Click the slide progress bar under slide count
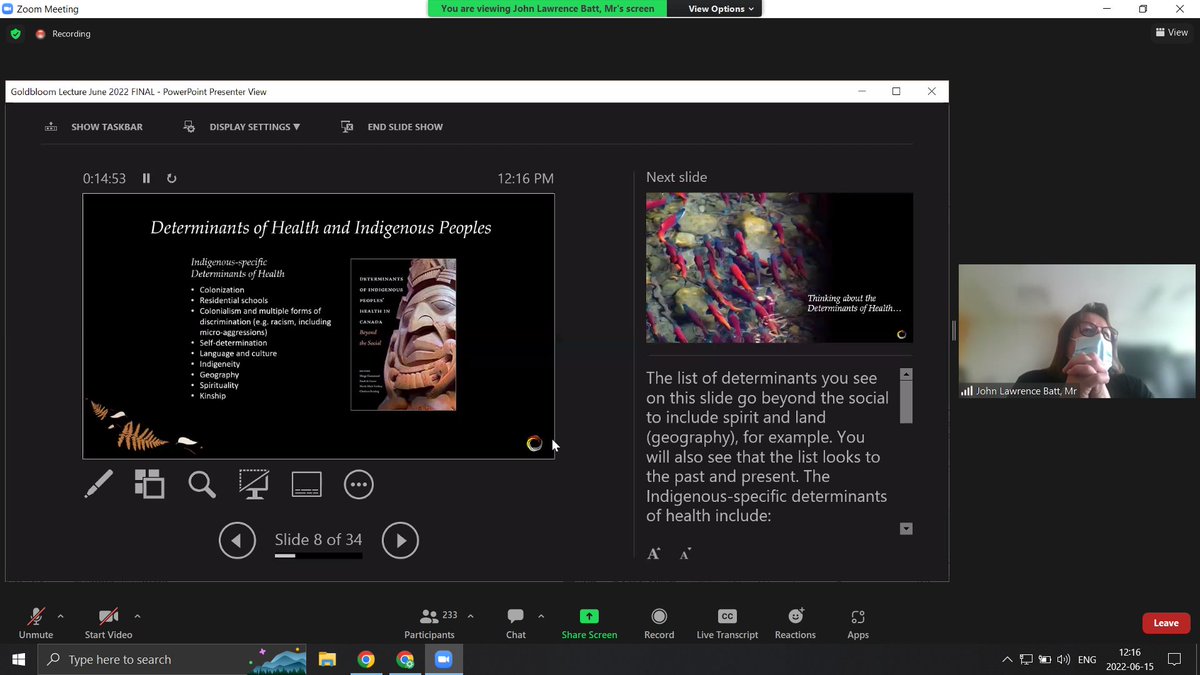 tap(318, 555)
